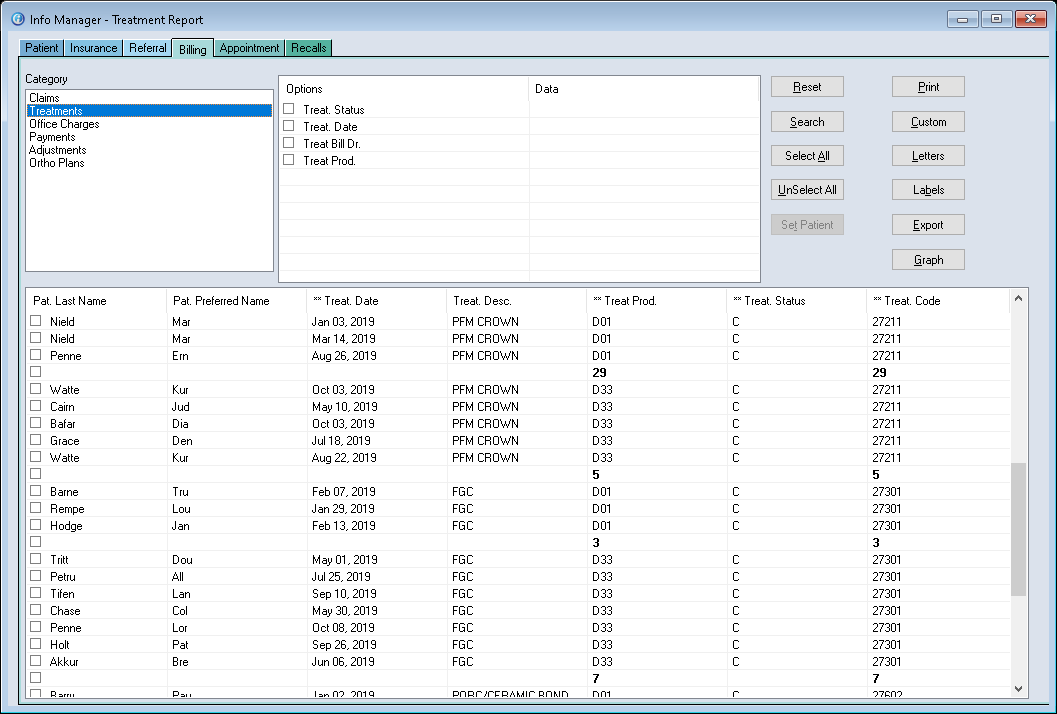
Task: Tick the Treat. Date option checkbox
Action: 289,126
